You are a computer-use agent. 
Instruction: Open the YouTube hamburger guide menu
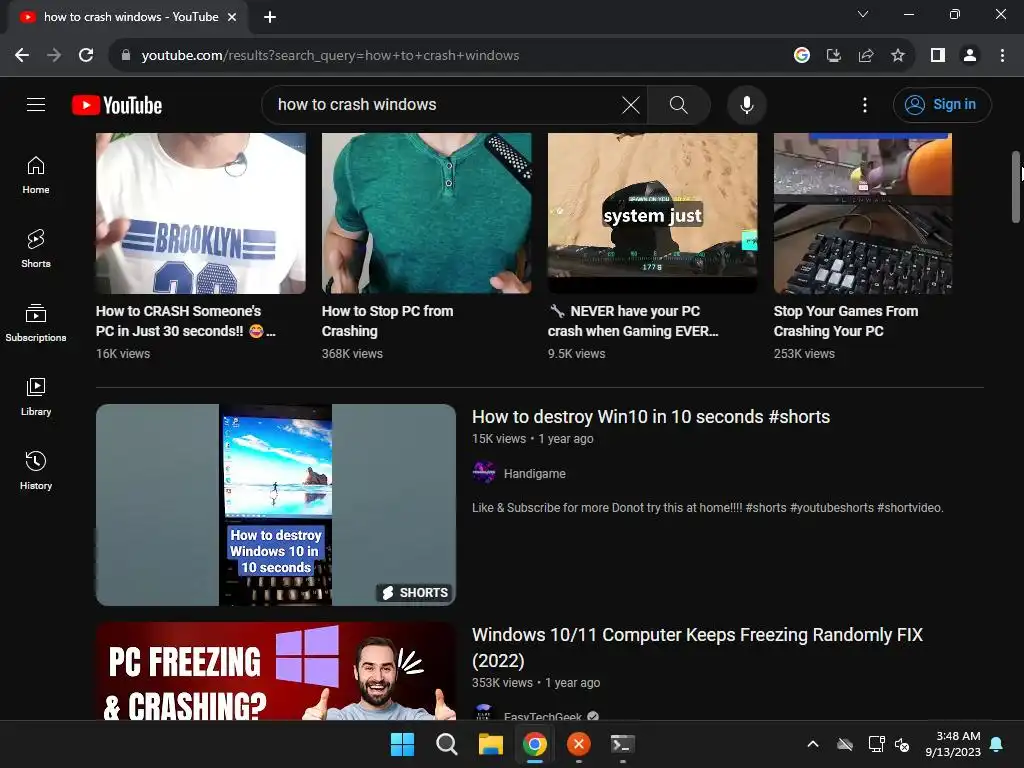(x=36, y=104)
